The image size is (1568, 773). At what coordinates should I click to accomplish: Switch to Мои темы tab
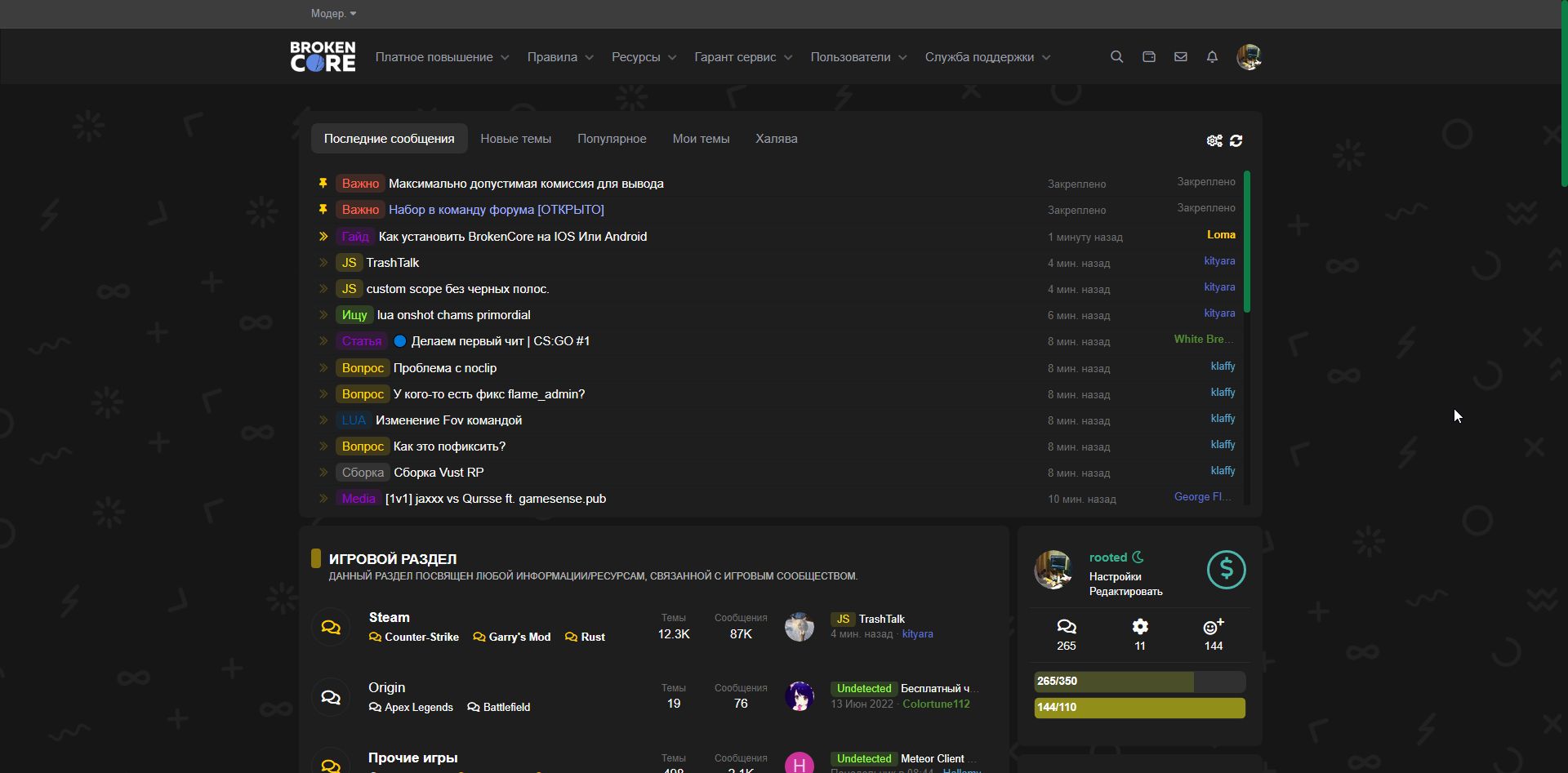tap(701, 139)
